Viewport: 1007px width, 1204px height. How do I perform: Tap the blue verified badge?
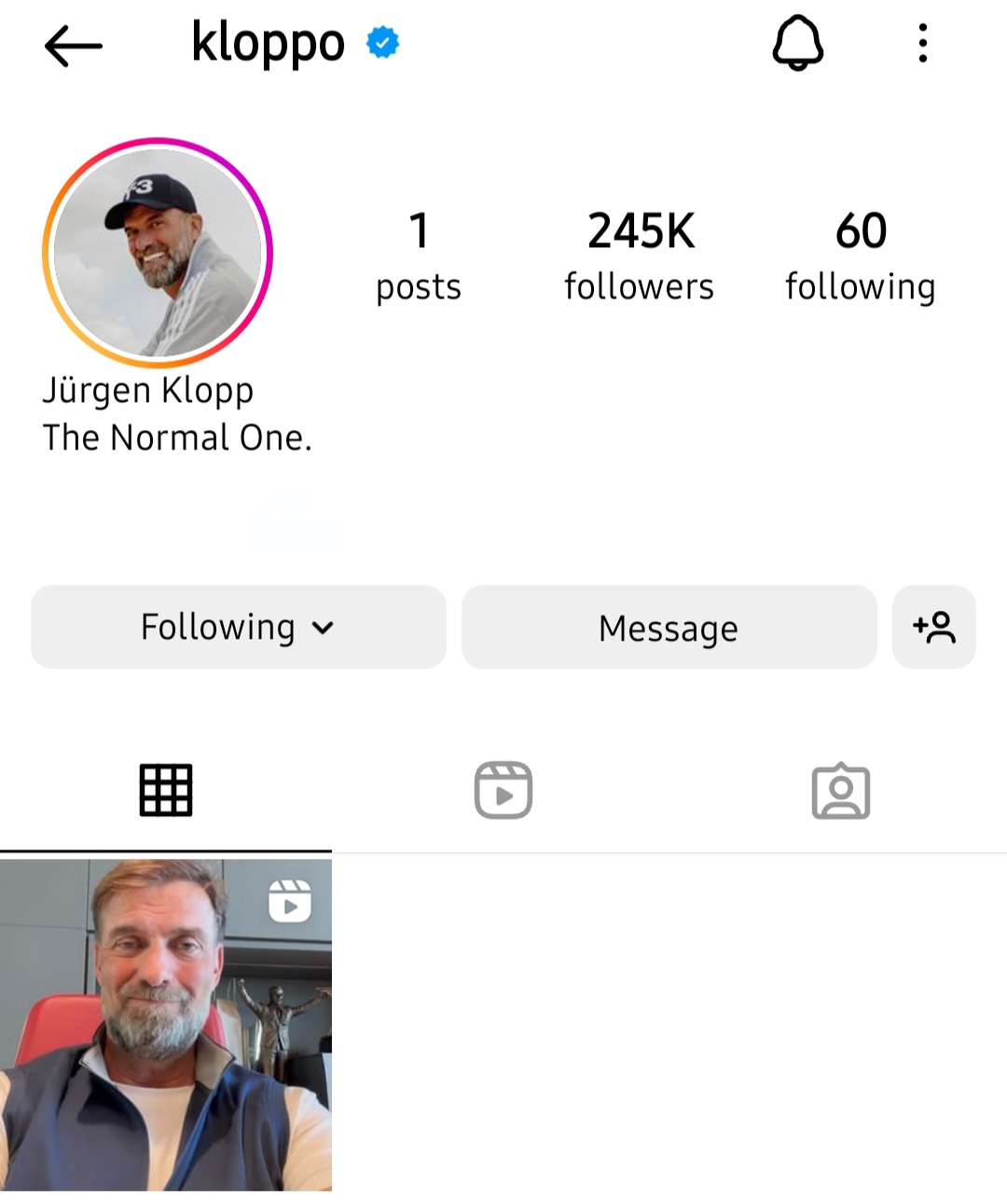pyautogui.click(x=382, y=43)
